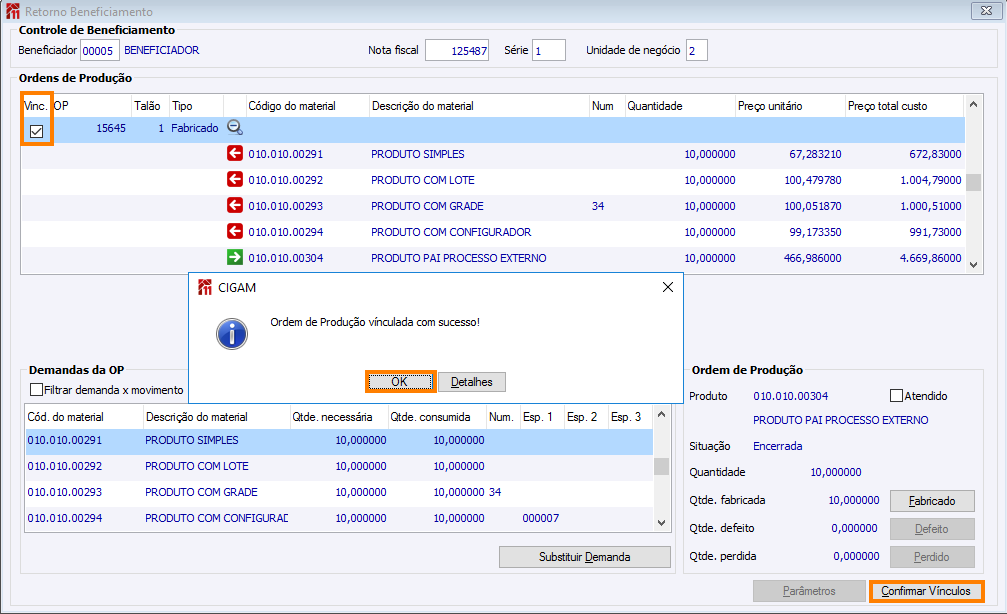The width and height of the screenshot is (1007, 614).
Task: Uncheck the Vinc. checkbox for OP 15645
Action: 36,131
